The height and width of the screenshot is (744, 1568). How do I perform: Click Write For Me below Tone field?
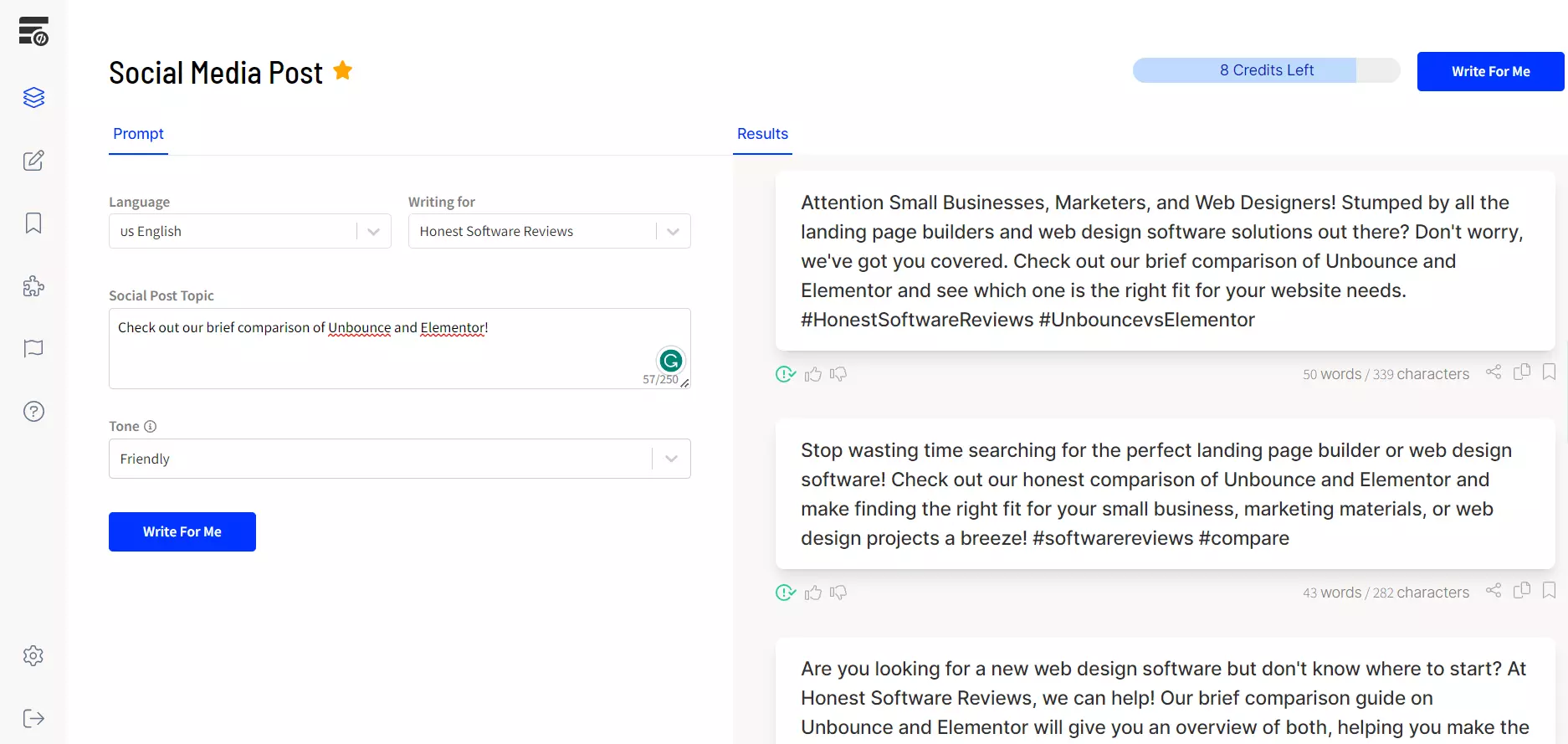(182, 531)
